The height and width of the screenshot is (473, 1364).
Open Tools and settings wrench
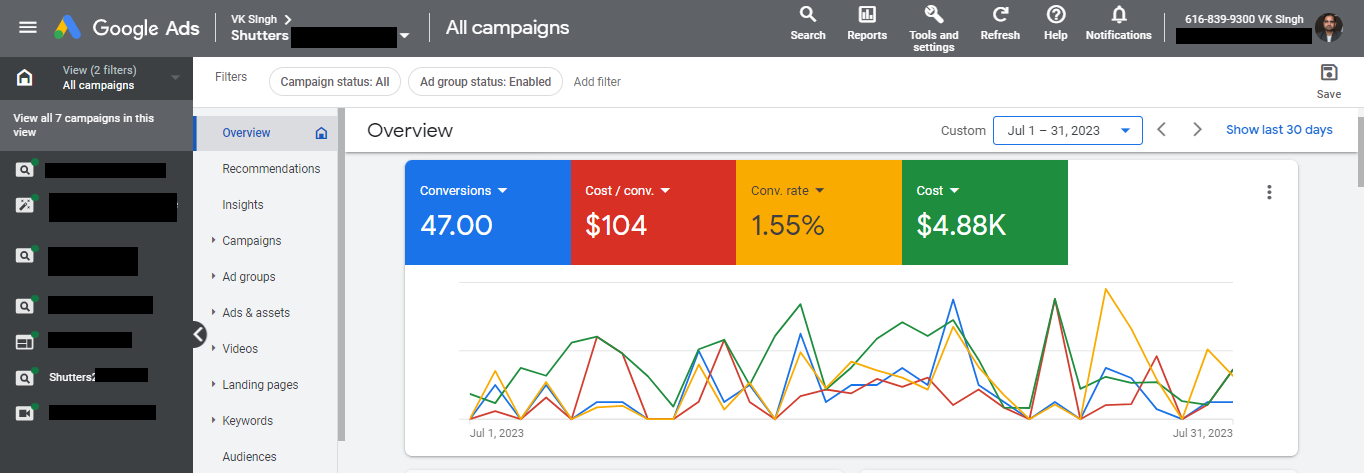[x=934, y=15]
